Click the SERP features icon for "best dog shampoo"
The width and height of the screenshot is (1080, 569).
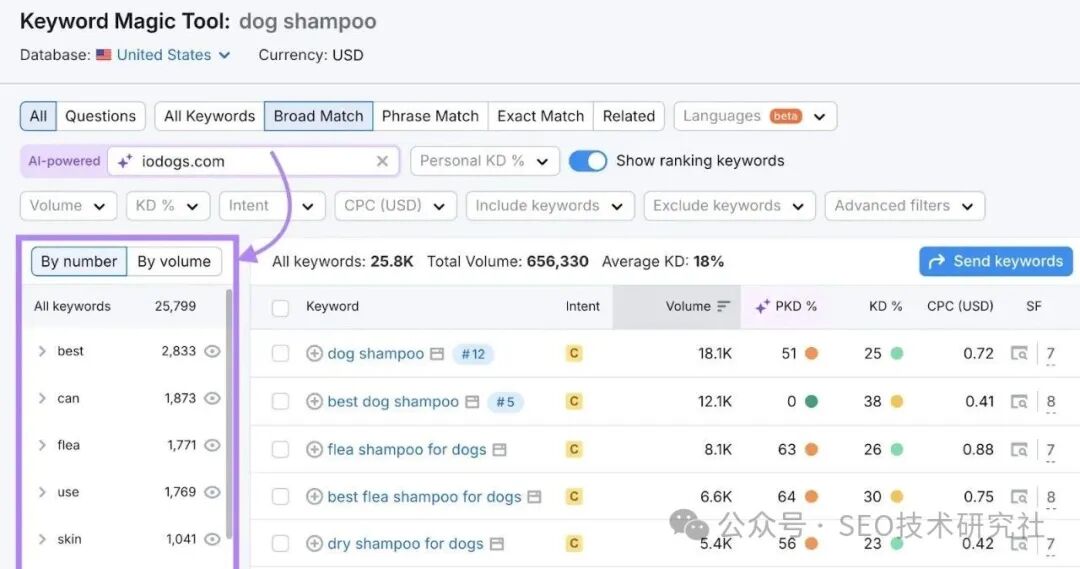click(1019, 402)
